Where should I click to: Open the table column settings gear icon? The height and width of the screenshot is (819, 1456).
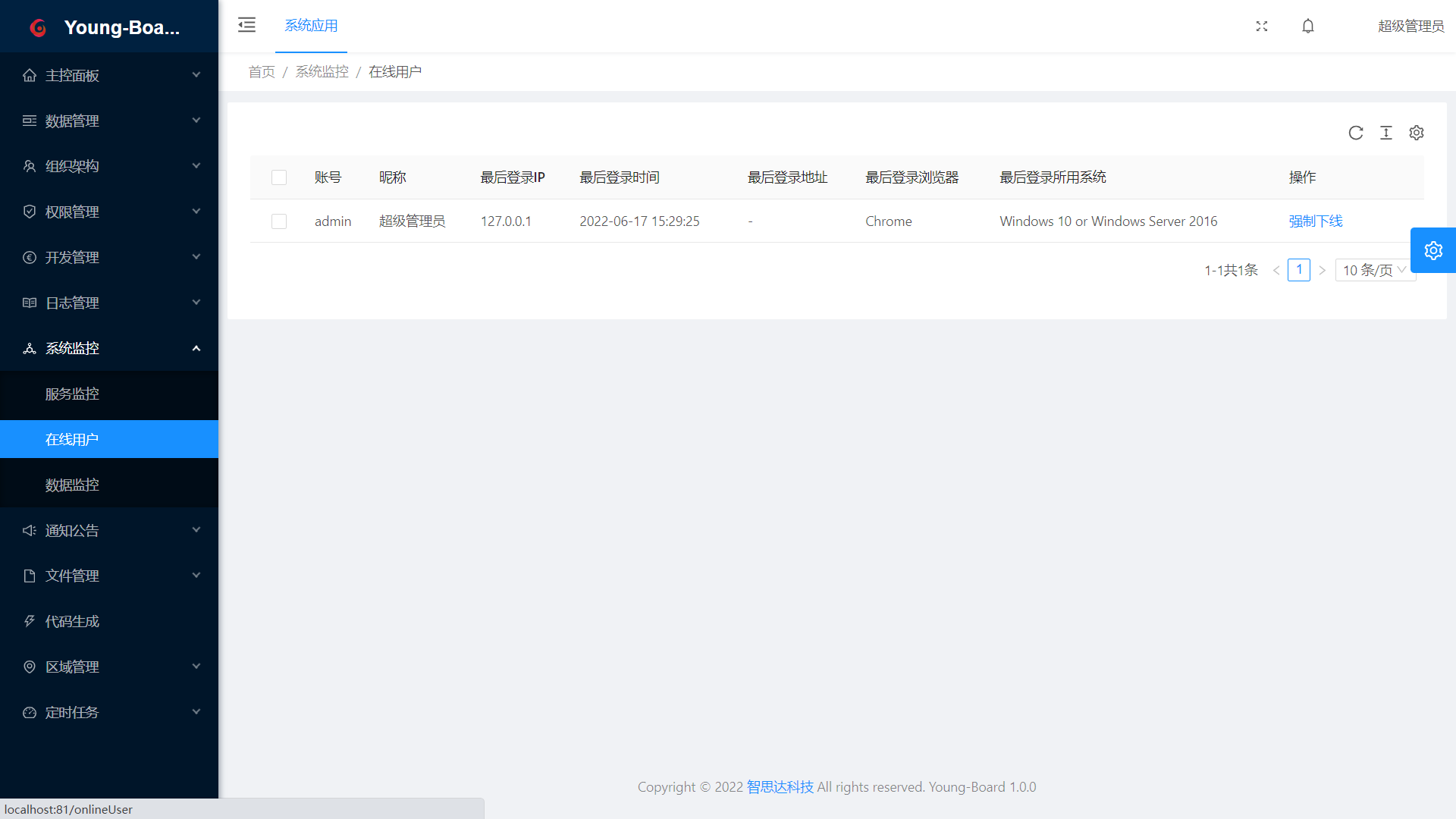tap(1417, 133)
